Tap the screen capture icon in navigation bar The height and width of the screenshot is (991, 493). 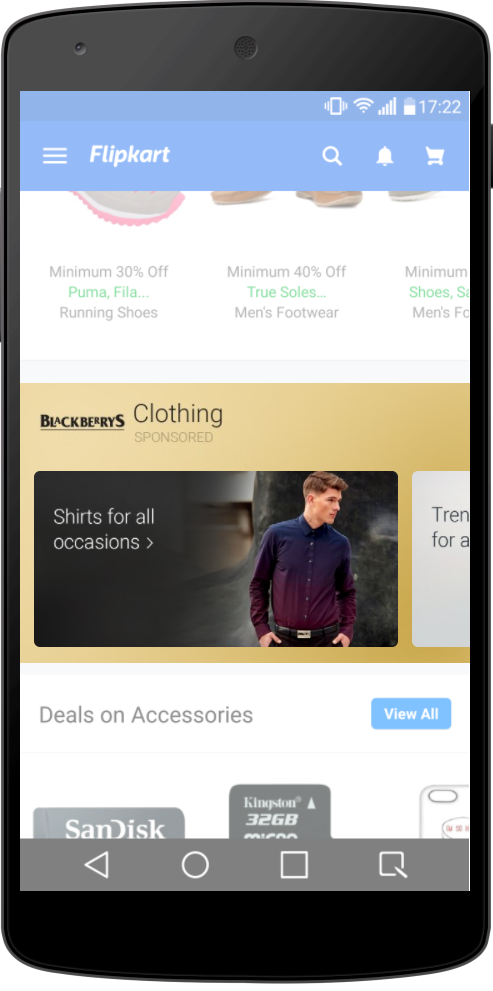[393, 864]
